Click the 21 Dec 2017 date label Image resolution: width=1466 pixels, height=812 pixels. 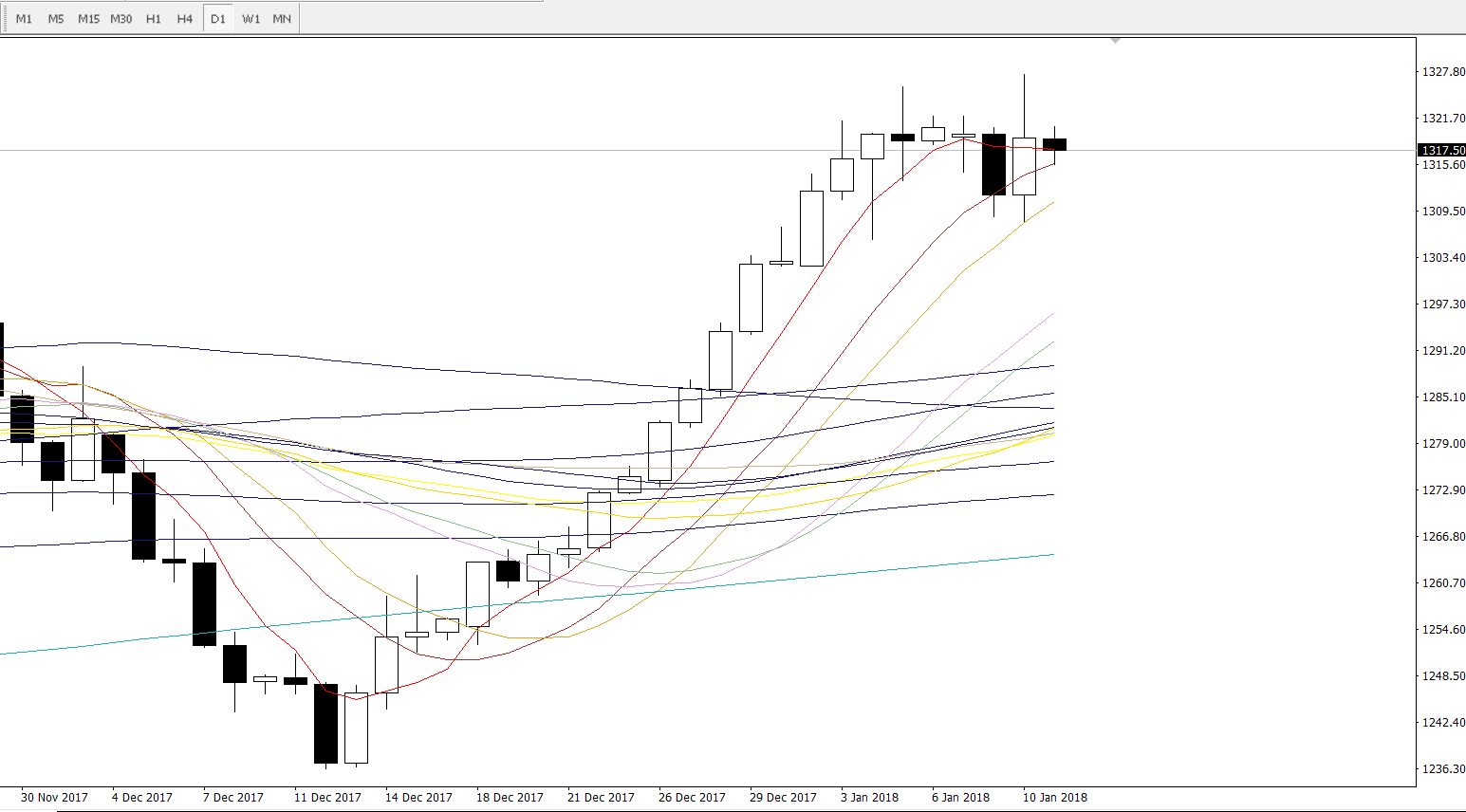(601, 798)
